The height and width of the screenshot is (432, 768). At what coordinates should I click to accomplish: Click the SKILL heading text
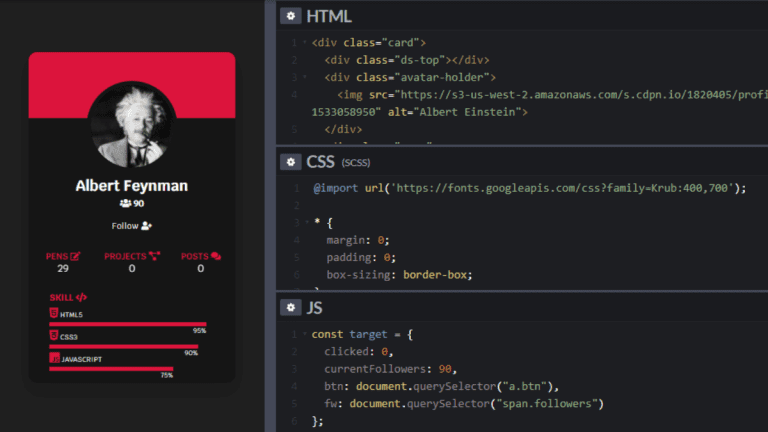(61, 297)
